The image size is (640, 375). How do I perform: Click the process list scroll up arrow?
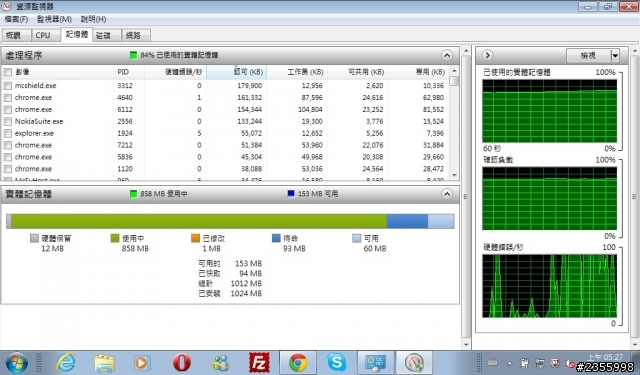pyautogui.click(x=454, y=71)
